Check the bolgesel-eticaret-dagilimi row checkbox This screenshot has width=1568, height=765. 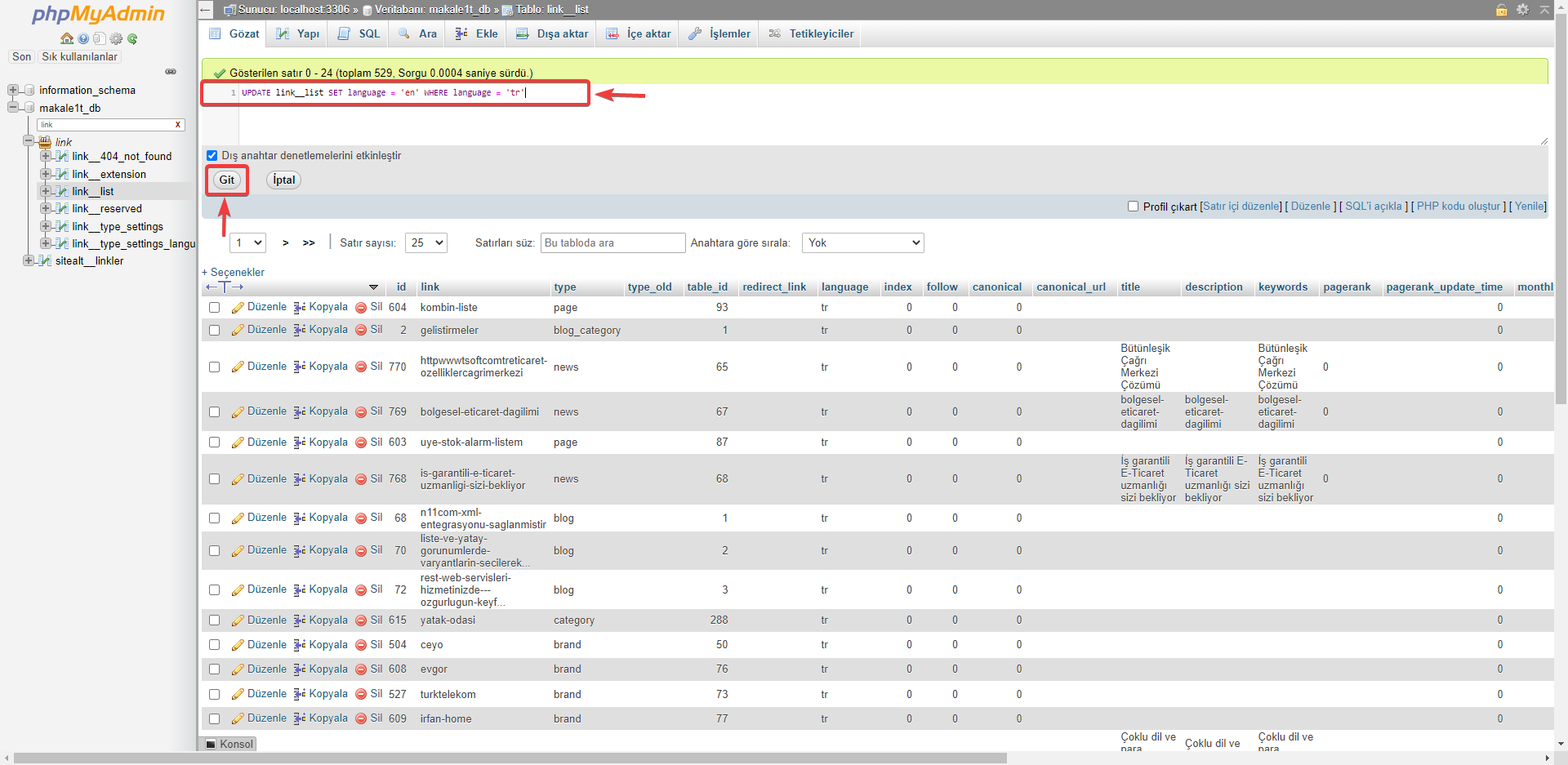click(214, 411)
